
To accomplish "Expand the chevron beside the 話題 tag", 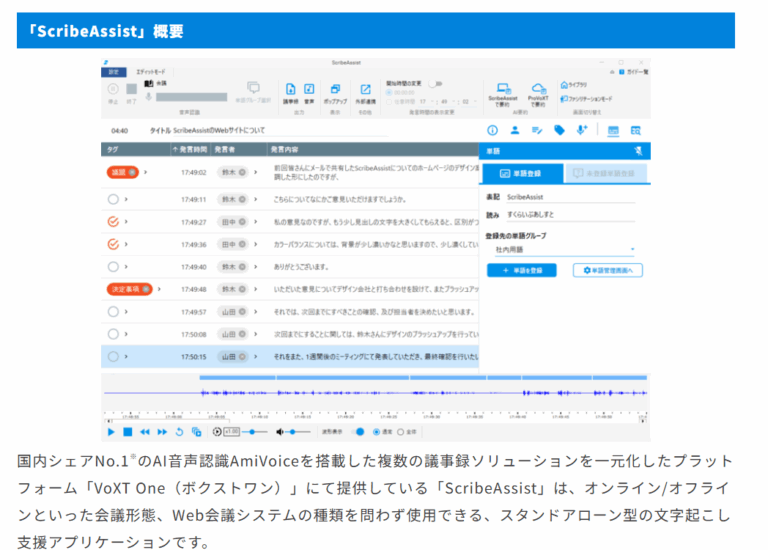I will point(145,172).
